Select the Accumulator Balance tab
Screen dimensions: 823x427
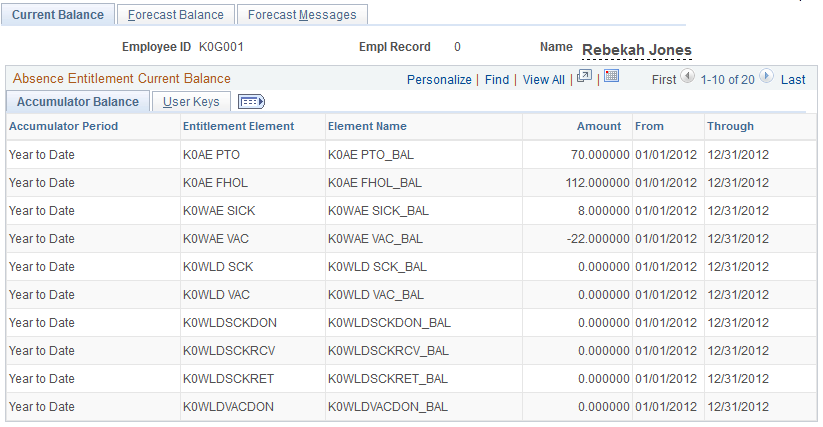click(x=78, y=102)
